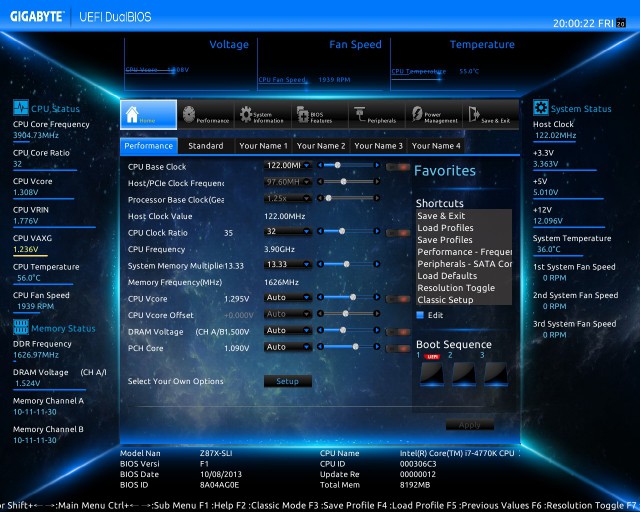This screenshot has width=640, height=512.
Task: Open the PCH Core Auto dropdown
Action: tap(288, 347)
